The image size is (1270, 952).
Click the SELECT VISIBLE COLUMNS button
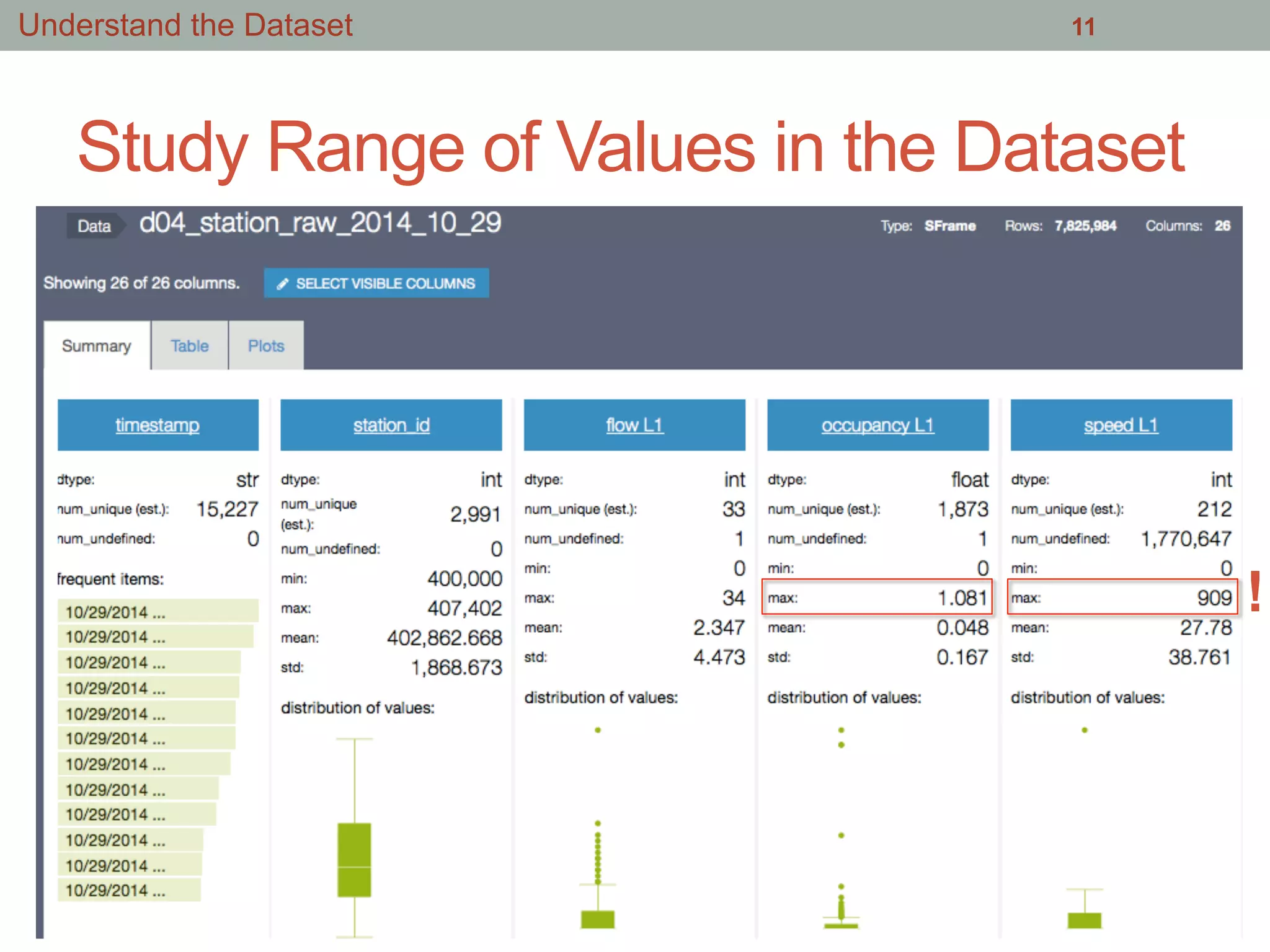click(376, 283)
